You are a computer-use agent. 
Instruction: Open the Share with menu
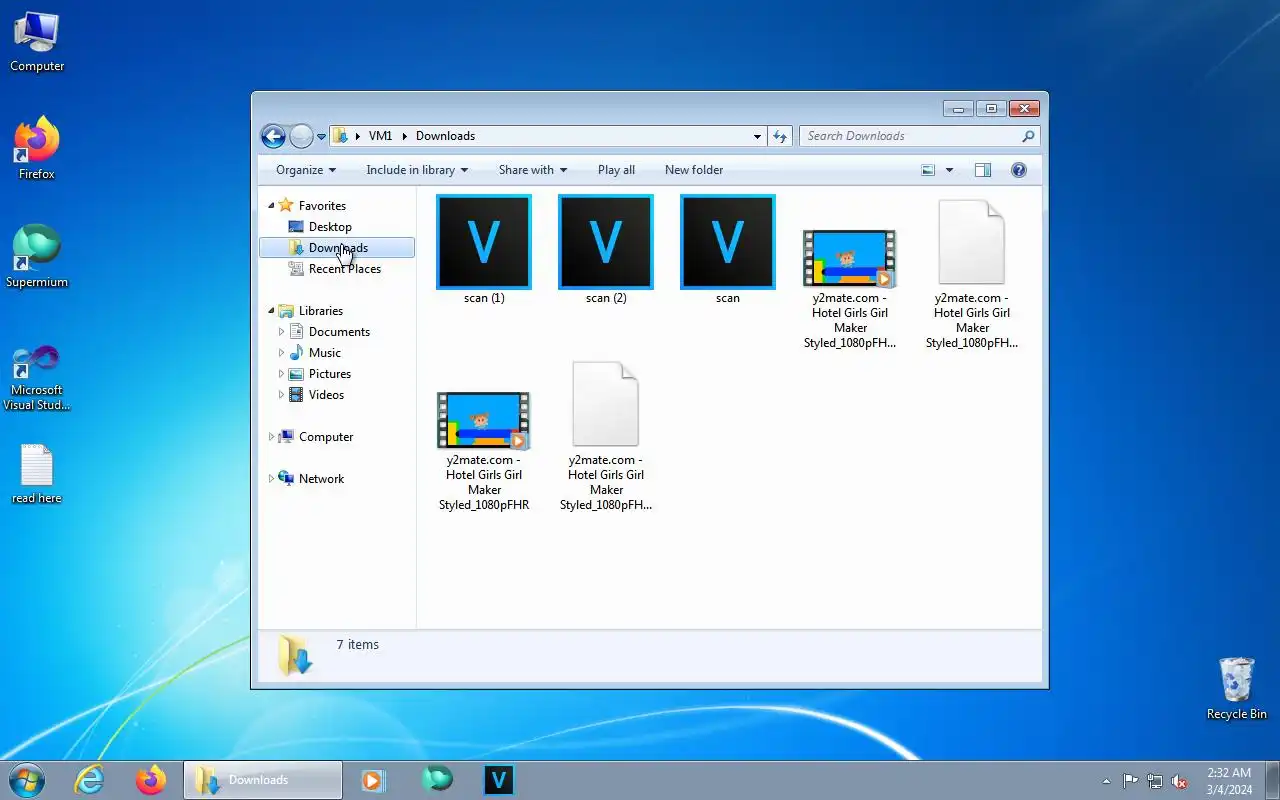coord(533,170)
